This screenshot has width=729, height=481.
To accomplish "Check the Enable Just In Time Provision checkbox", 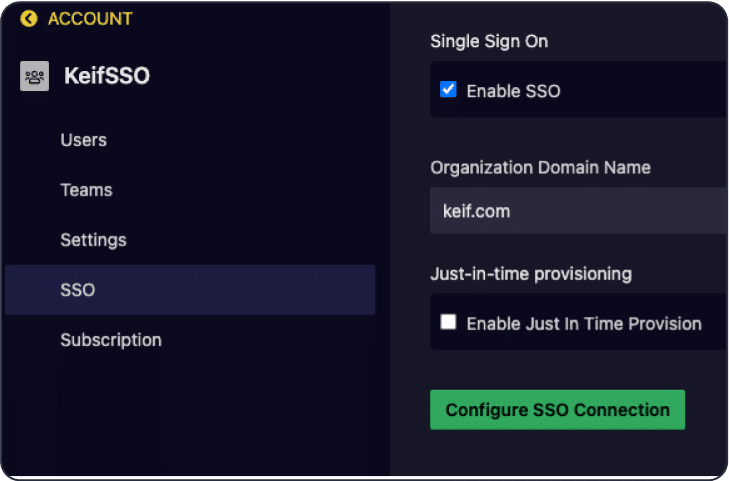I will pyautogui.click(x=448, y=322).
